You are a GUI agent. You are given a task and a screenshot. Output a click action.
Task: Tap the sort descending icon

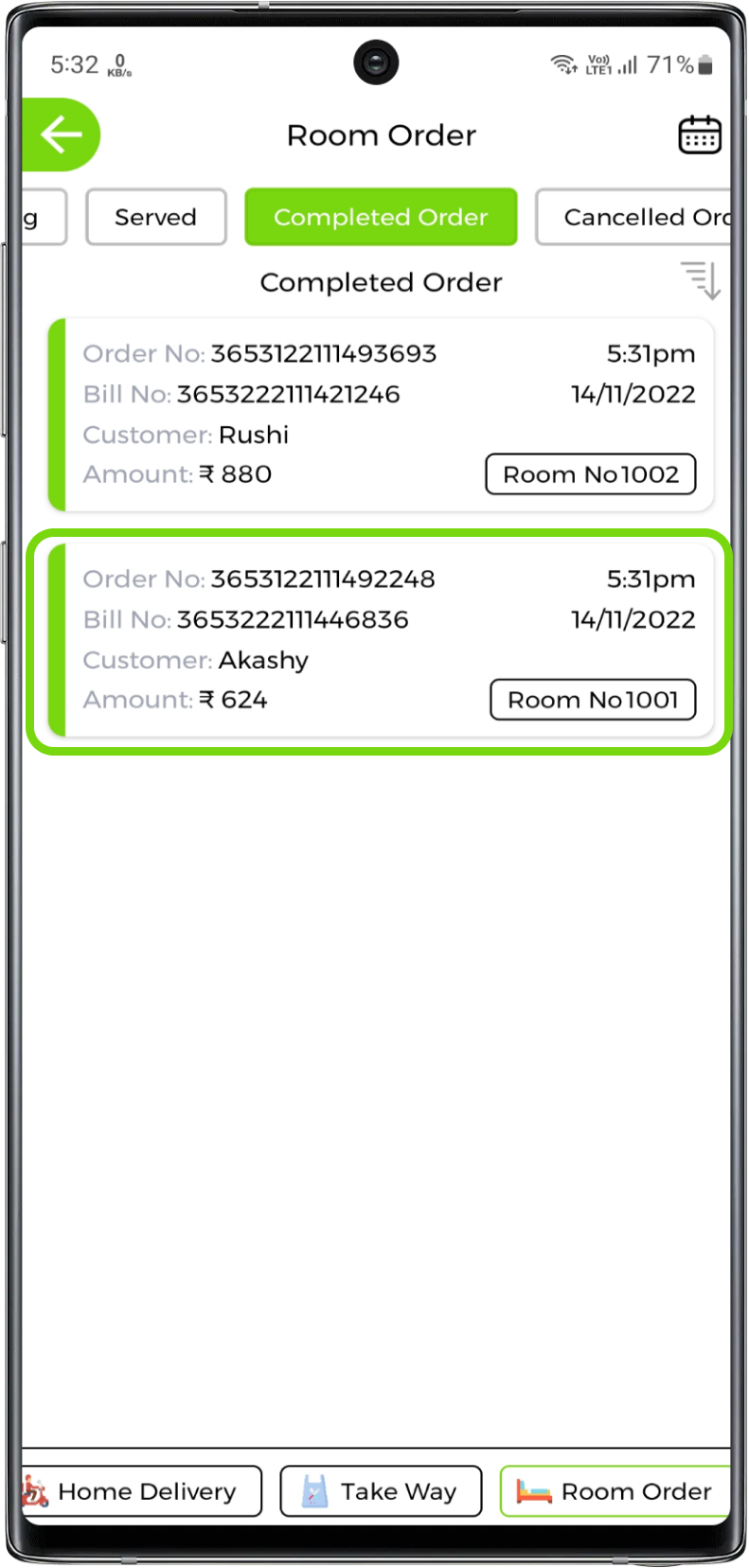(701, 280)
